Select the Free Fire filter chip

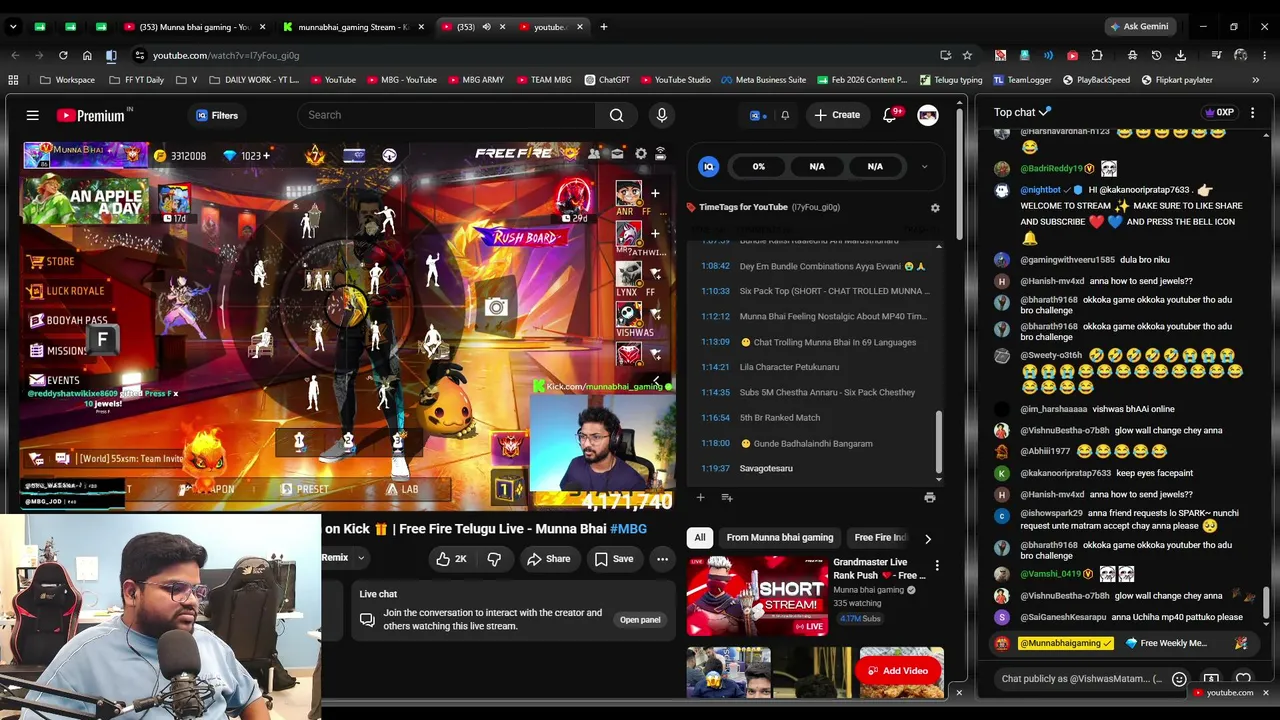tap(880, 538)
